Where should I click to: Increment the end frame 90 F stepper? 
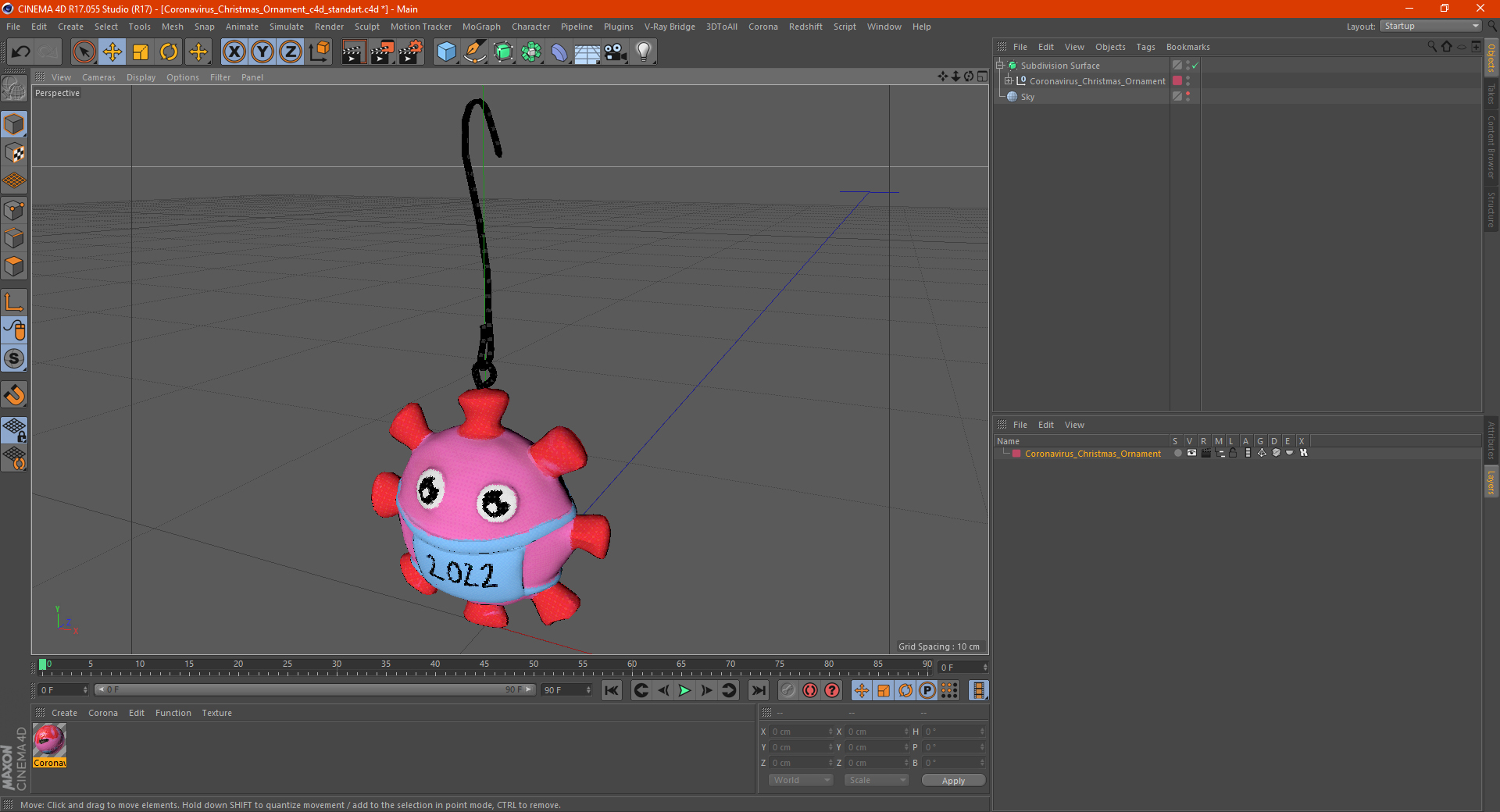coord(588,688)
